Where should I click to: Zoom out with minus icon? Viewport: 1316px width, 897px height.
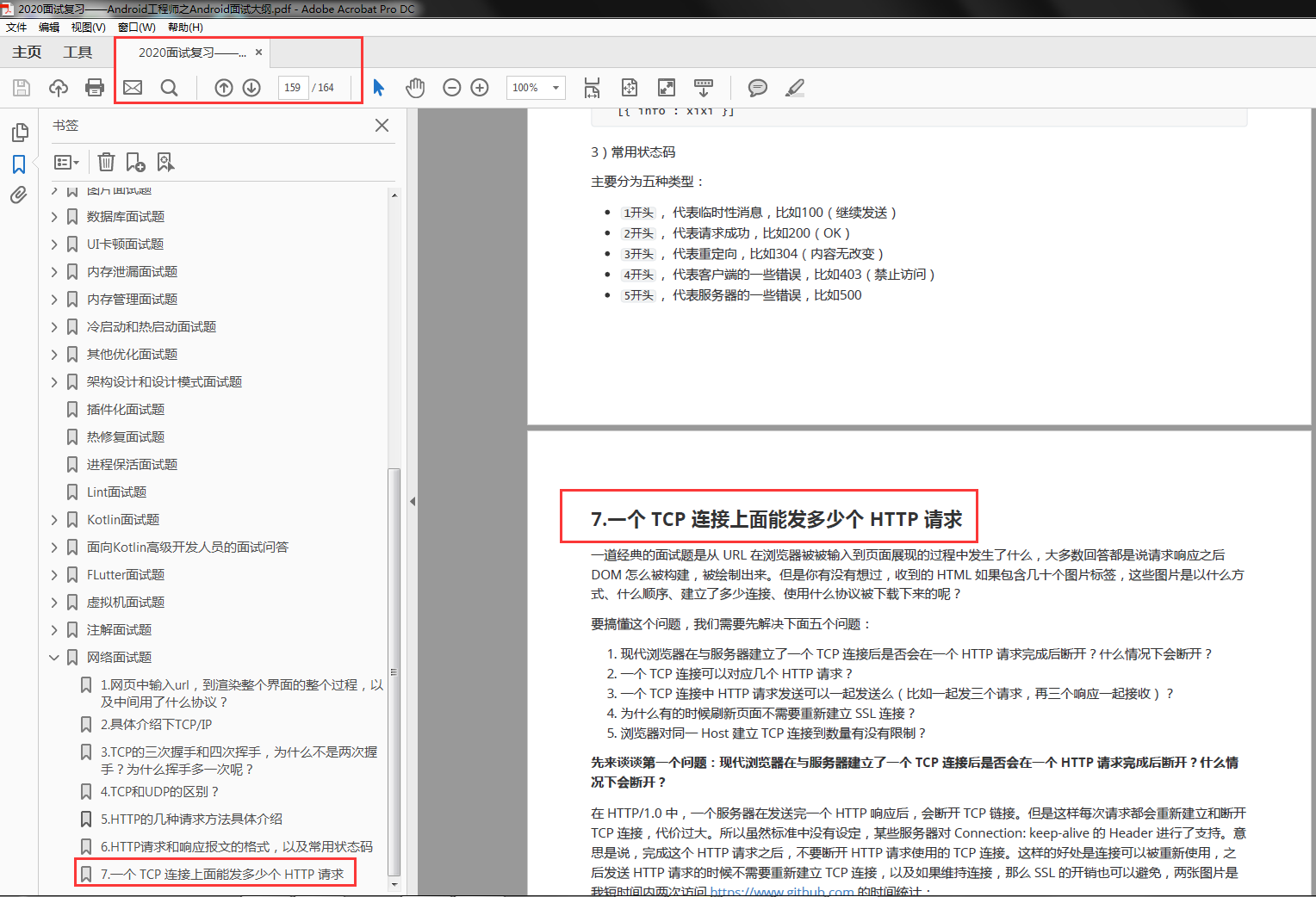[x=452, y=88]
